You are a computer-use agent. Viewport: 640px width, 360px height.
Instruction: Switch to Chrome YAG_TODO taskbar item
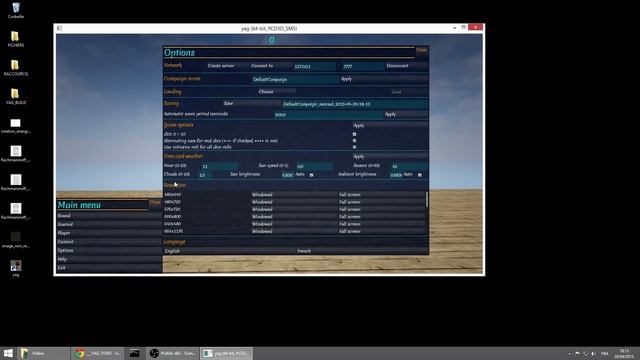coord(98,353)
